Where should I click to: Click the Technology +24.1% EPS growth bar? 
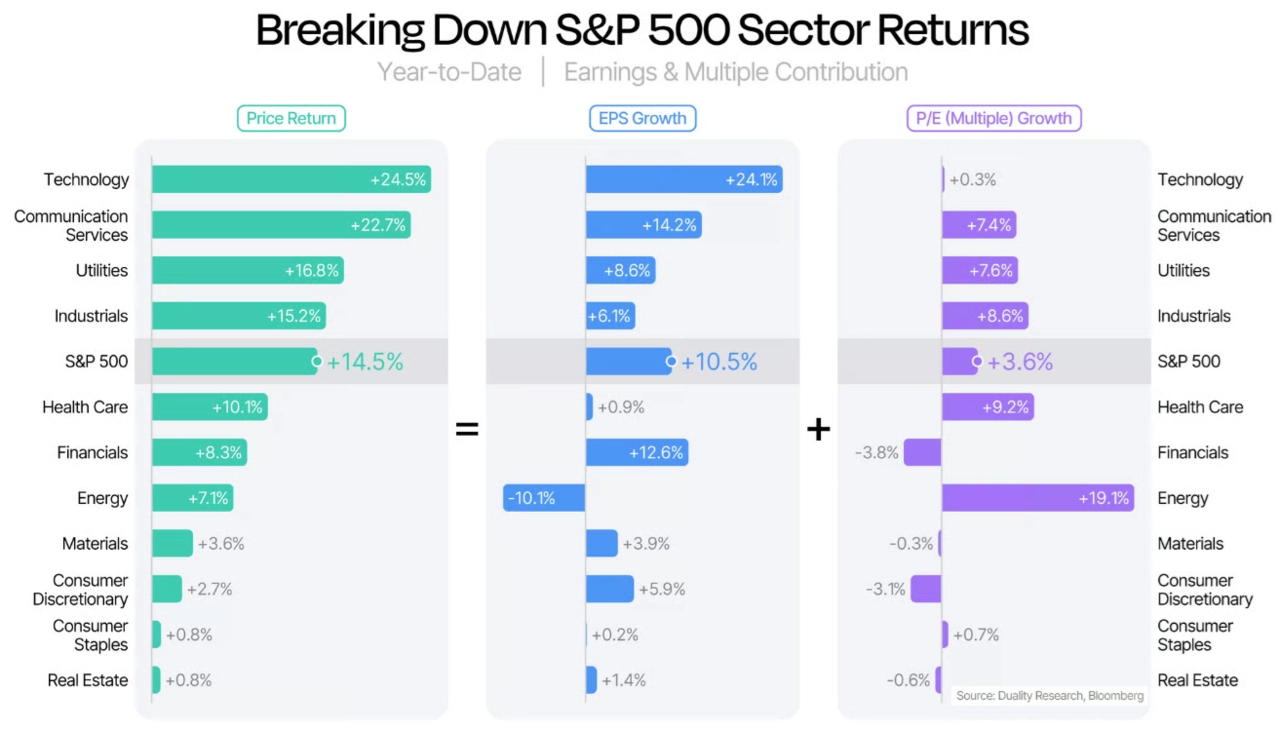click(684, 180)
